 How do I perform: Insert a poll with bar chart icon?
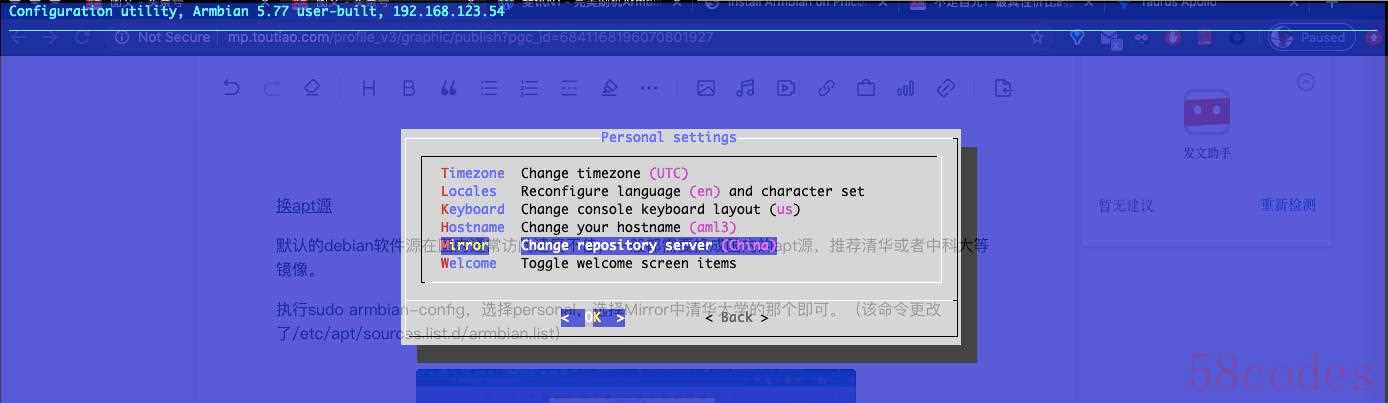pos(906,88)
